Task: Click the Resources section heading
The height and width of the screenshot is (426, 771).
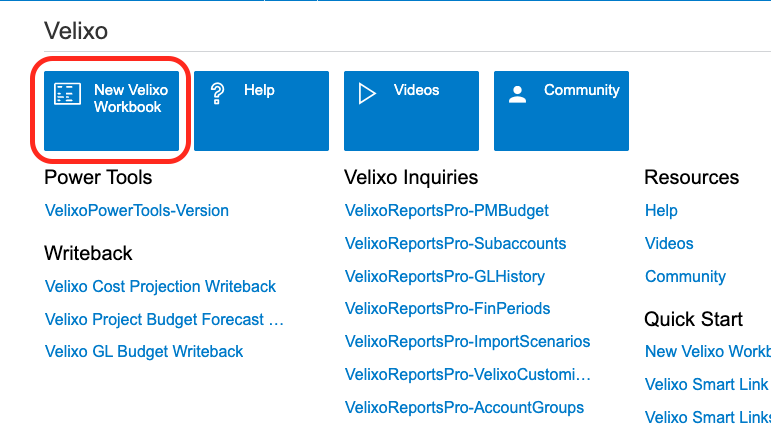Action: tap(691, 177)
